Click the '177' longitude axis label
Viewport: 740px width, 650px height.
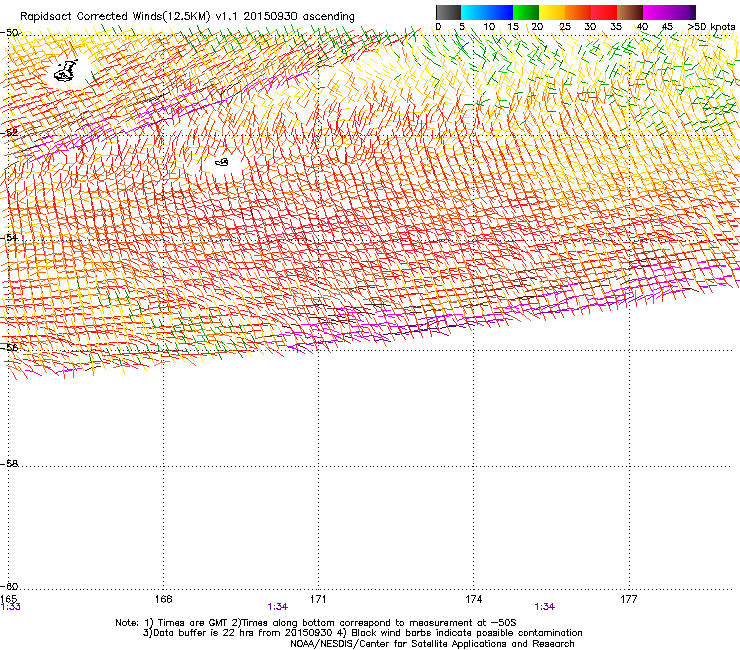(x=629, y=599)
